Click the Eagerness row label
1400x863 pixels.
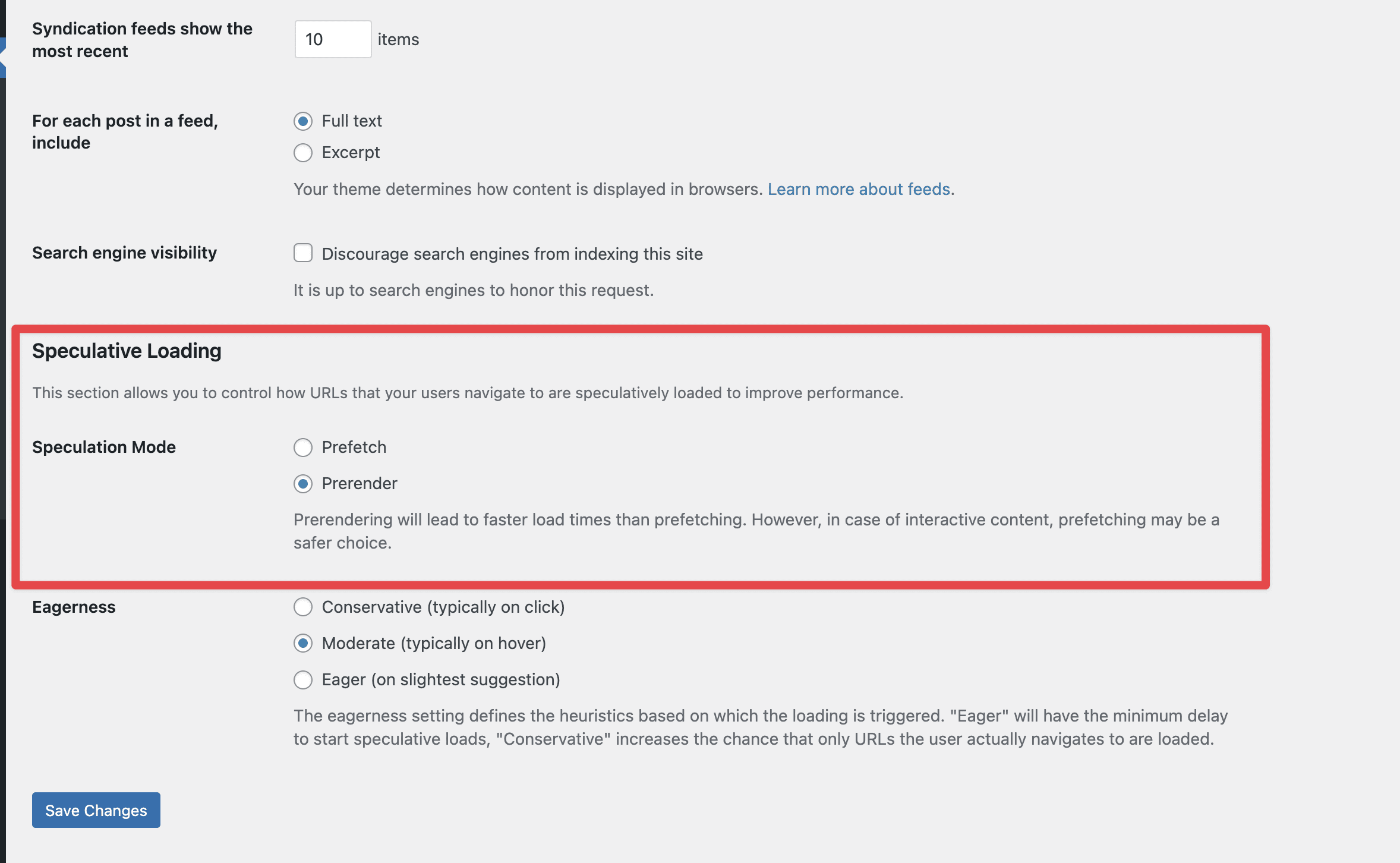click(x=74, y=607)
